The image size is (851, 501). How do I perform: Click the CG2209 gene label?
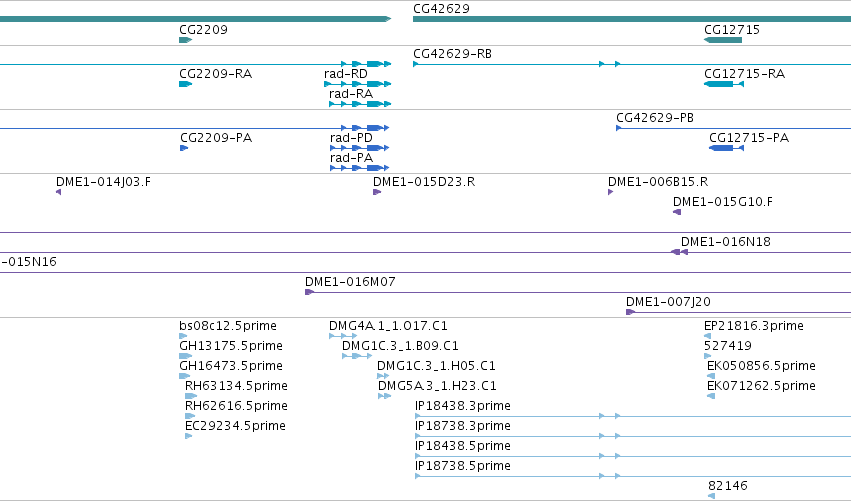click(x=203, y=30)
